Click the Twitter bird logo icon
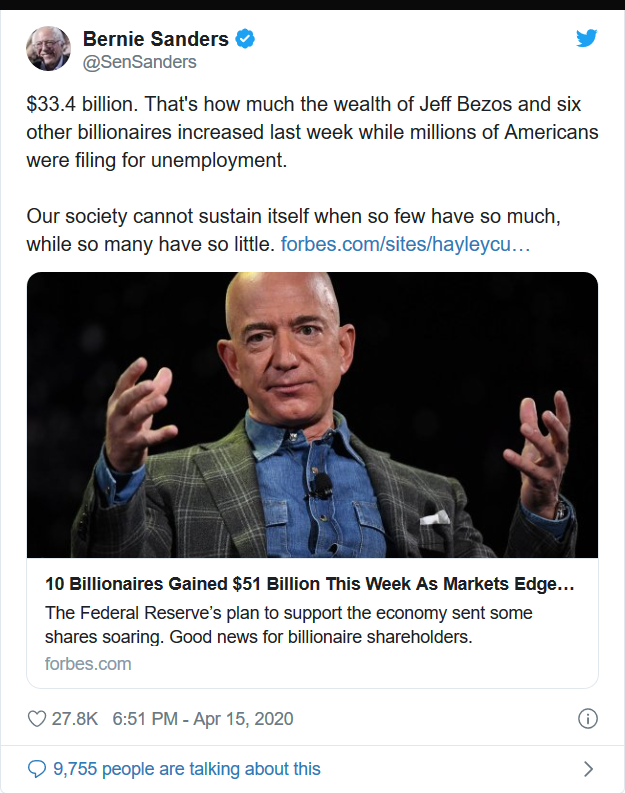Screen dimensions: 625x793 pyautogui.click(x=587, y=39)
